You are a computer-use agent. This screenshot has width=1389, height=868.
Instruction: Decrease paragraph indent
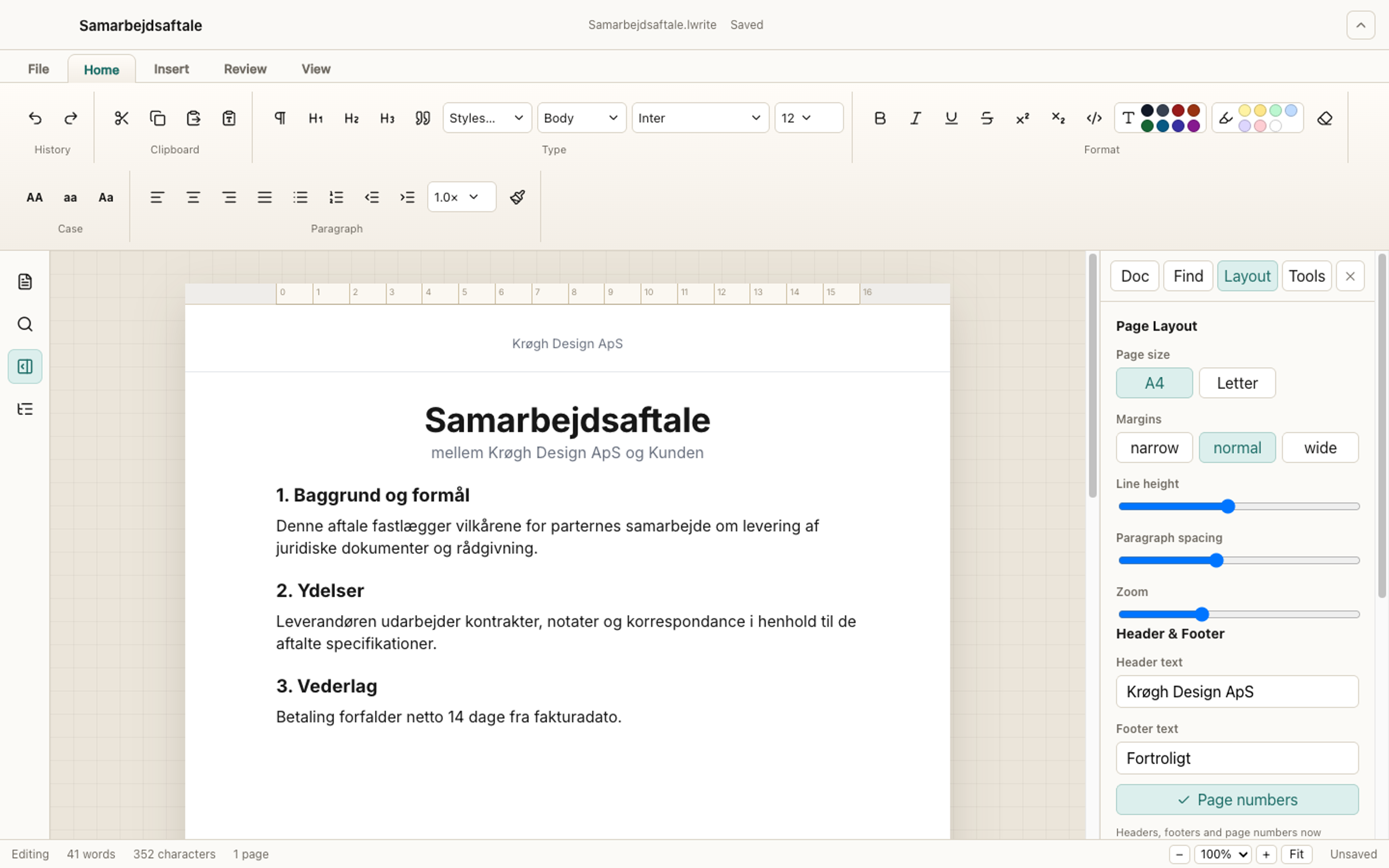click(372, 198)
